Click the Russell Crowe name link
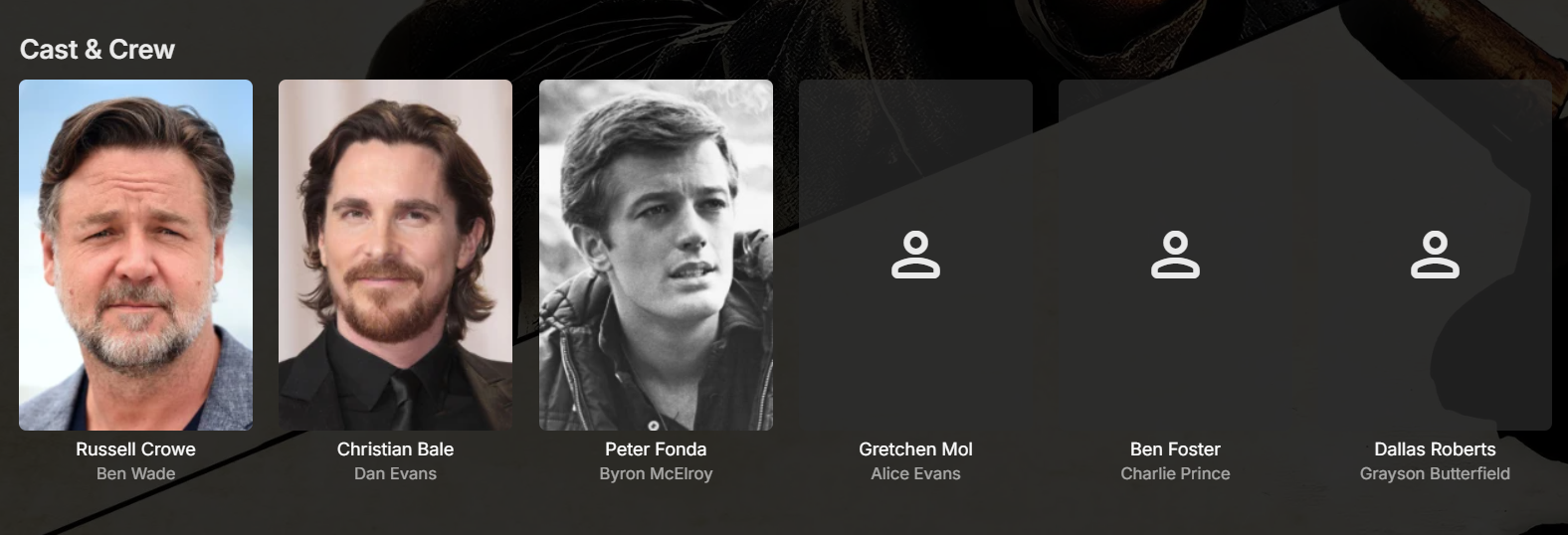The height and width of the screenshot is (535, 1568). click(x=135, y=449)
